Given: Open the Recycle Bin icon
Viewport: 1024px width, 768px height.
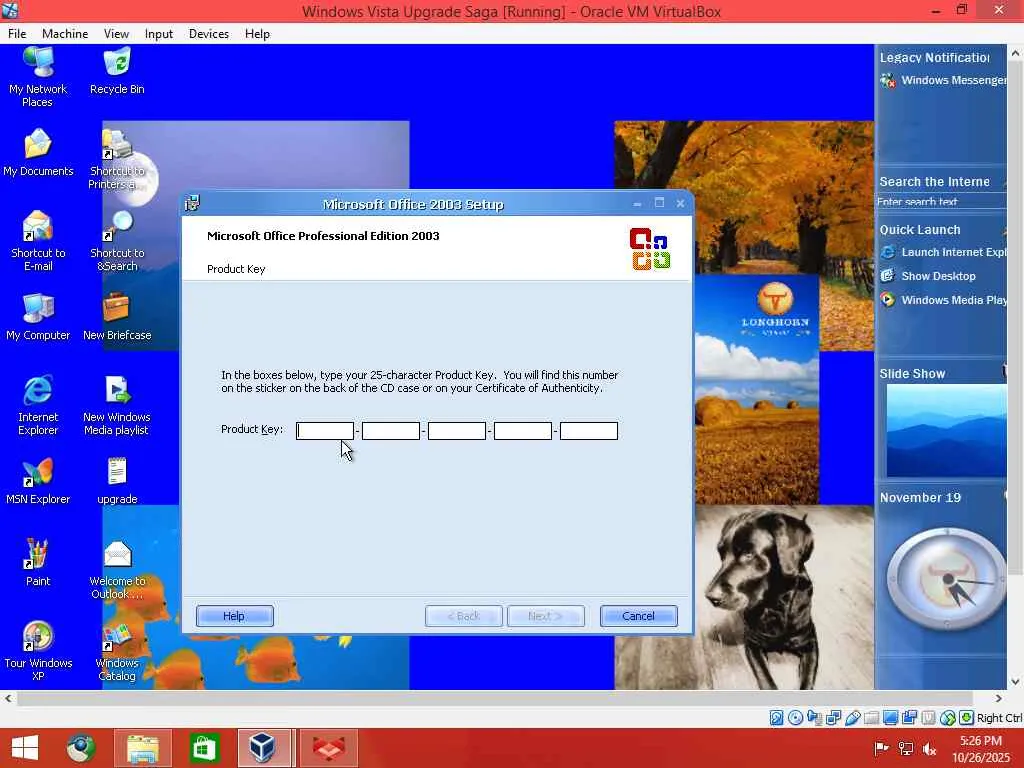Looking at the screenshot, I should [x=117, y=72].
